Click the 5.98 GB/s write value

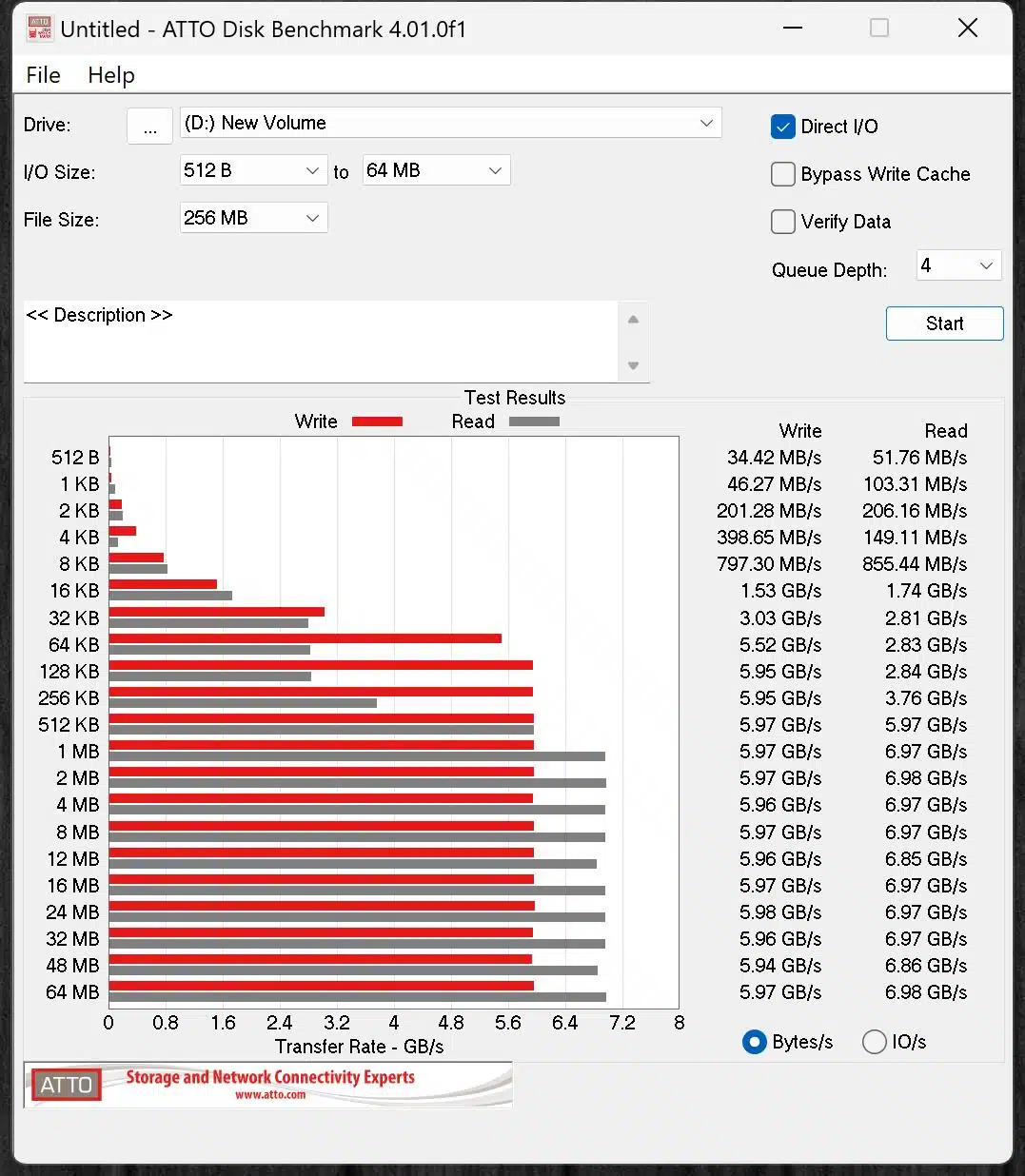[780, 912]
